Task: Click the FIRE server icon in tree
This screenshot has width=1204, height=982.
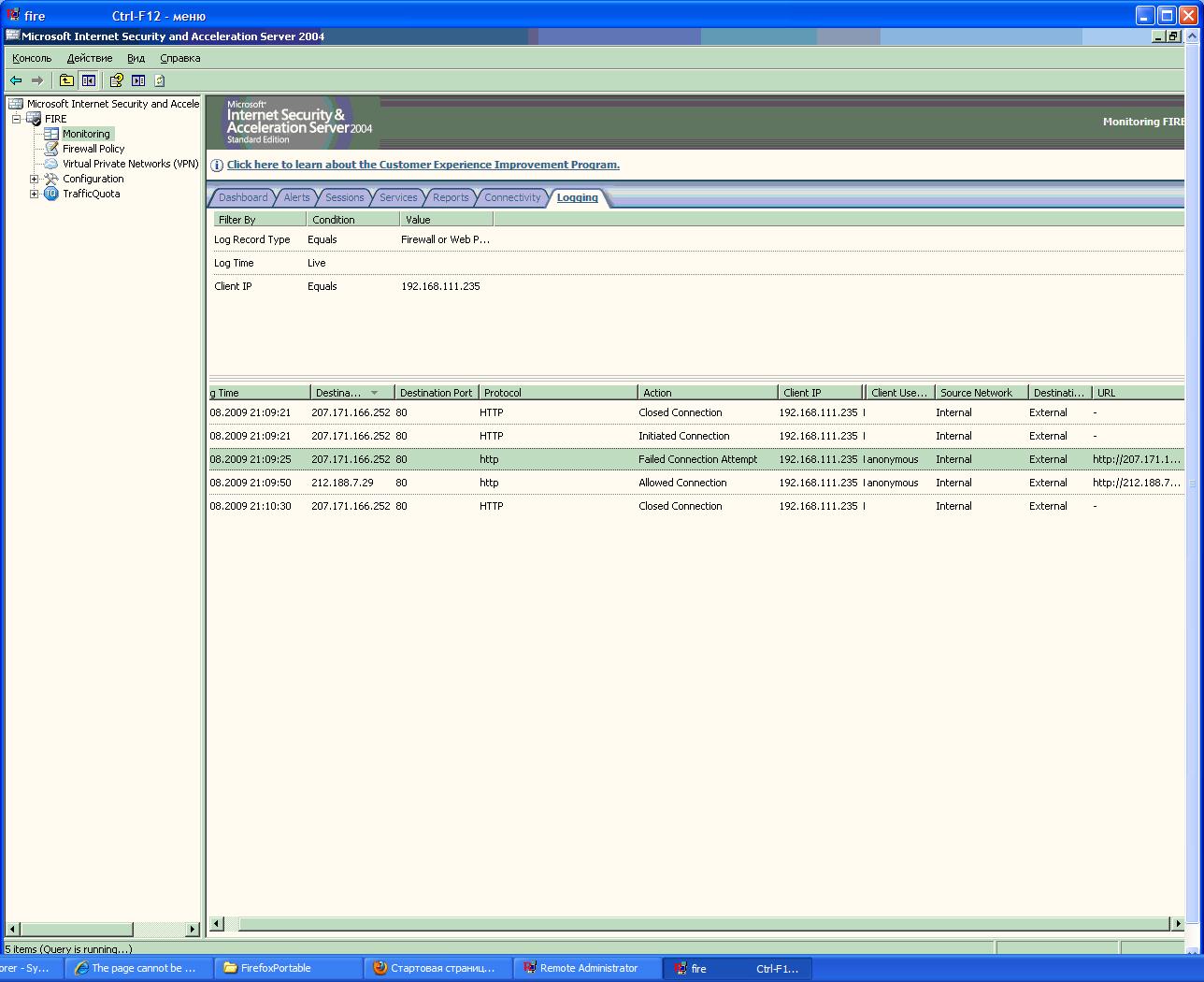Action: (x=34, y=119)
